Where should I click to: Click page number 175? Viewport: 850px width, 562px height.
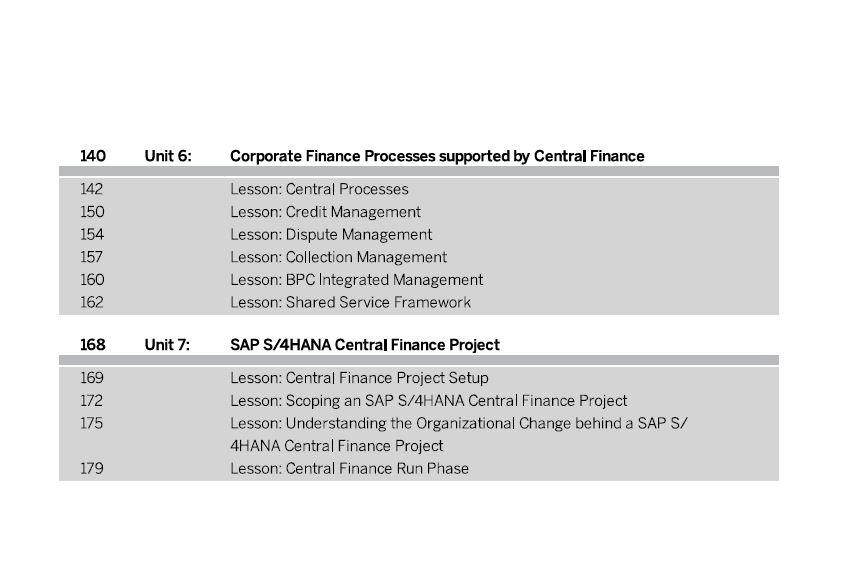tap(91, 423)
